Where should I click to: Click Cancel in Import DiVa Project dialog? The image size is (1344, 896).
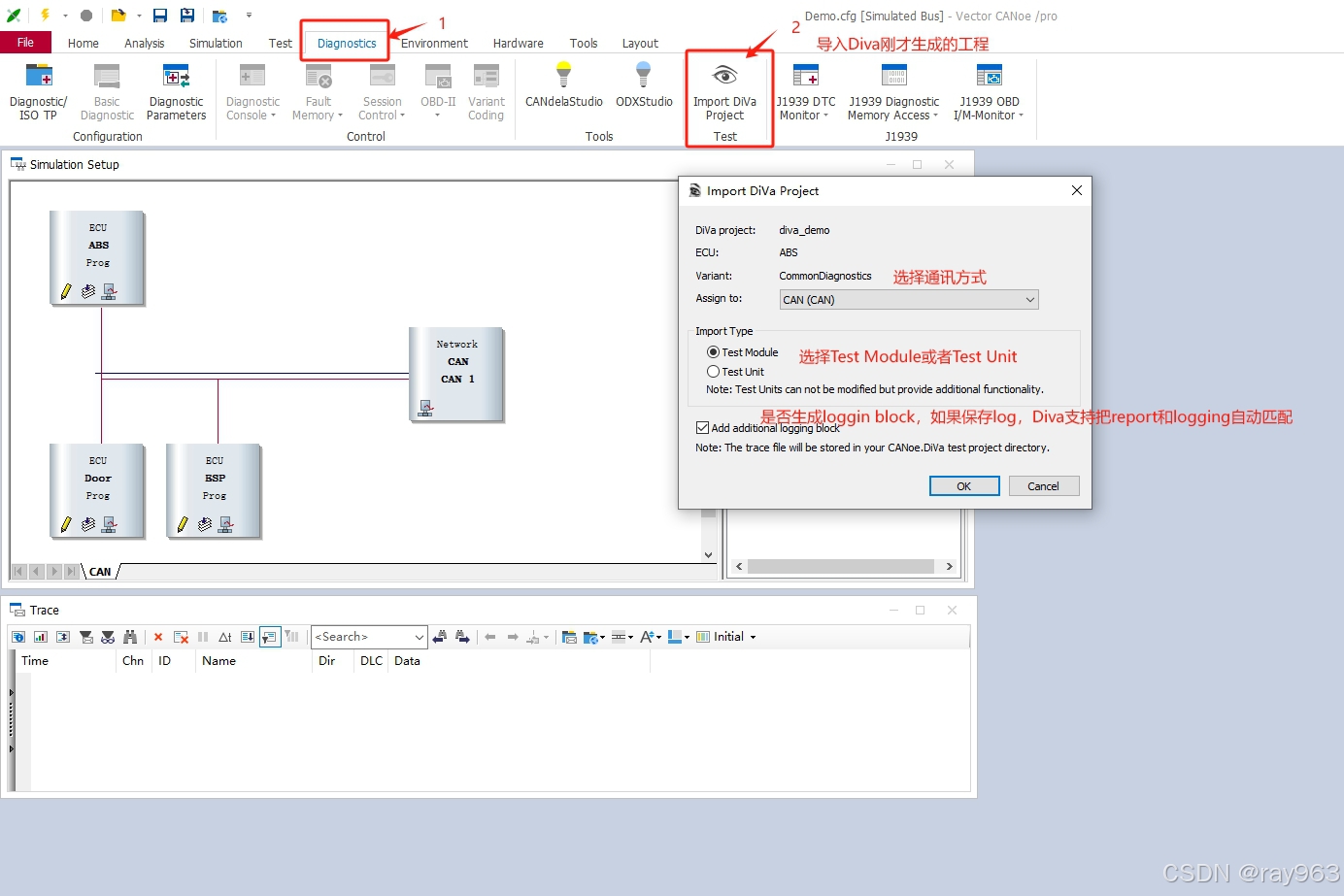pos(1044,486)
